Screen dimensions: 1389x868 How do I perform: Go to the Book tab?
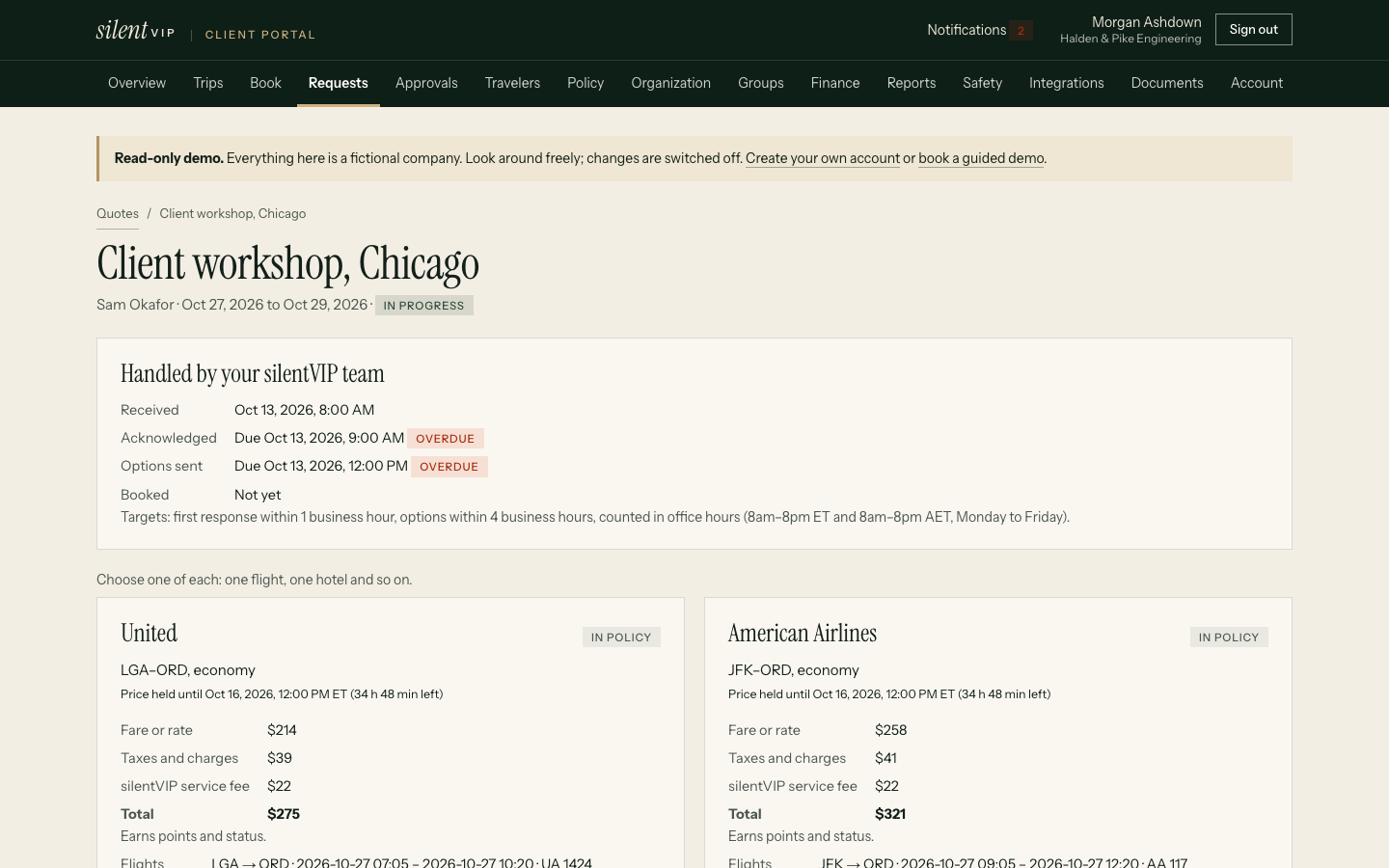(x=265, y=83)
